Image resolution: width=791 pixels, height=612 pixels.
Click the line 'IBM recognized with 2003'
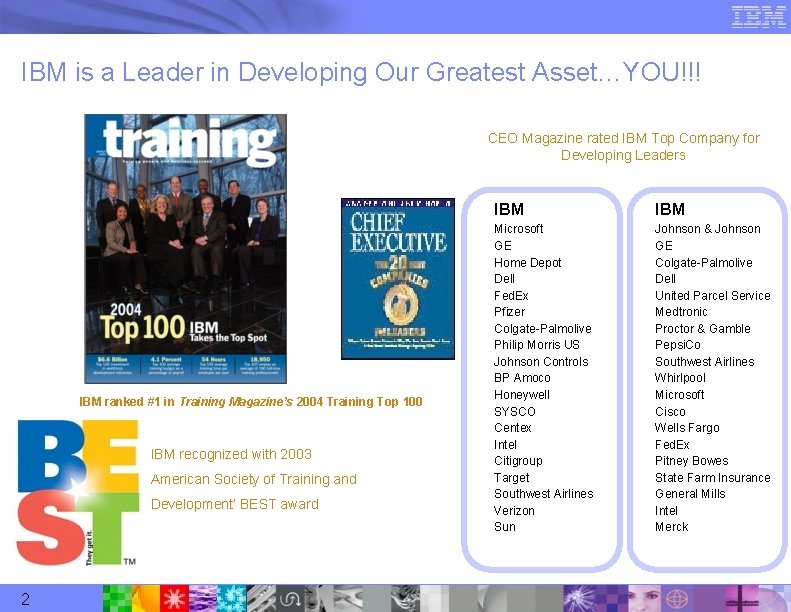(231, 454)
